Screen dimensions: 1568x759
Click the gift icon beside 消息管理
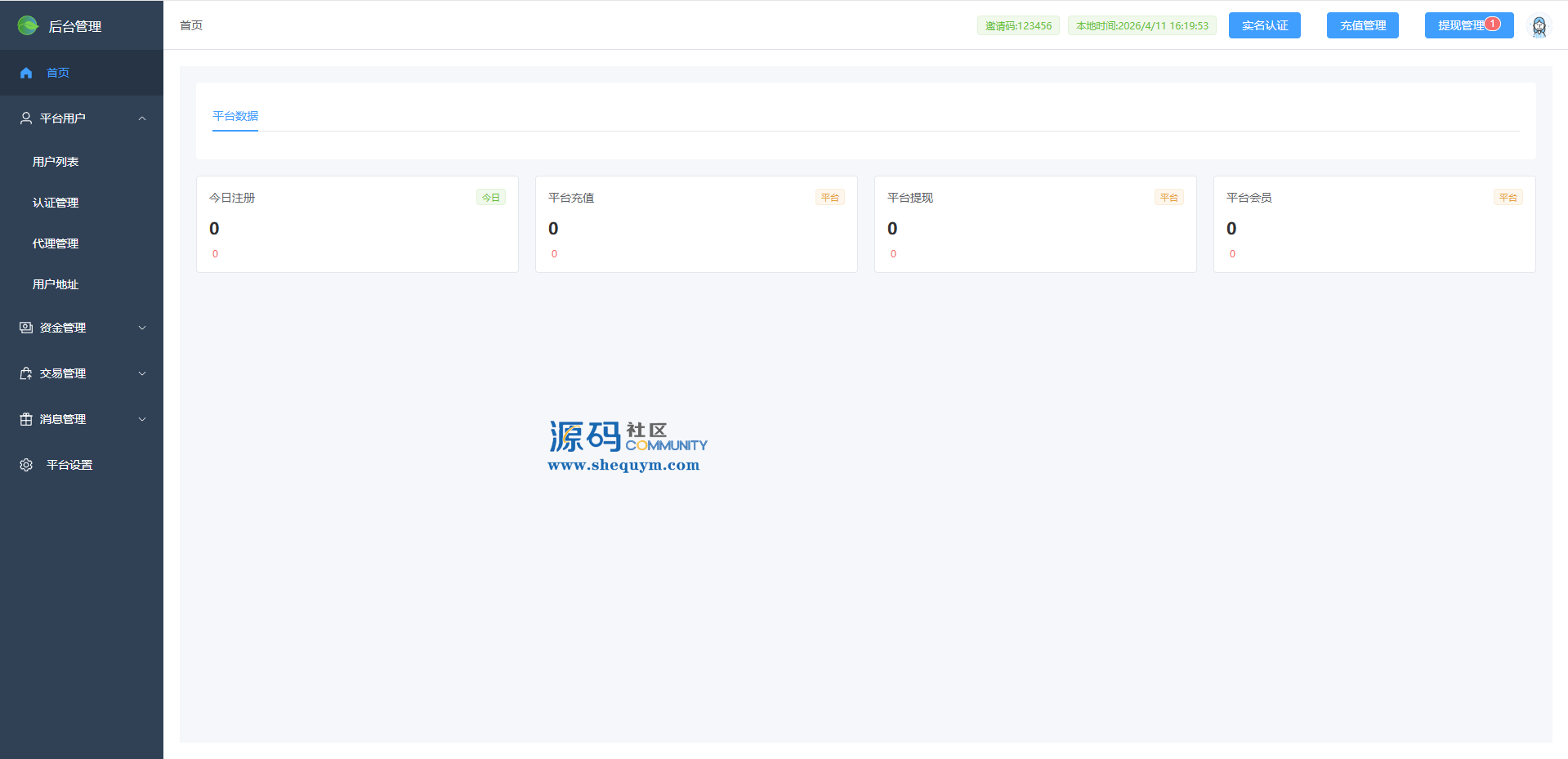point(26,419)
